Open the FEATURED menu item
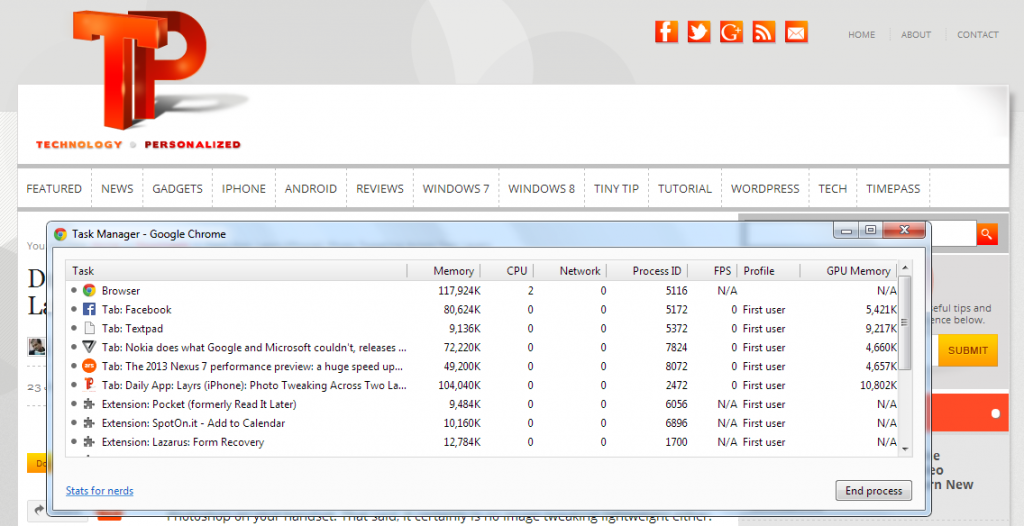Screen dimensions: 1024x526 (x=54, y=189)
